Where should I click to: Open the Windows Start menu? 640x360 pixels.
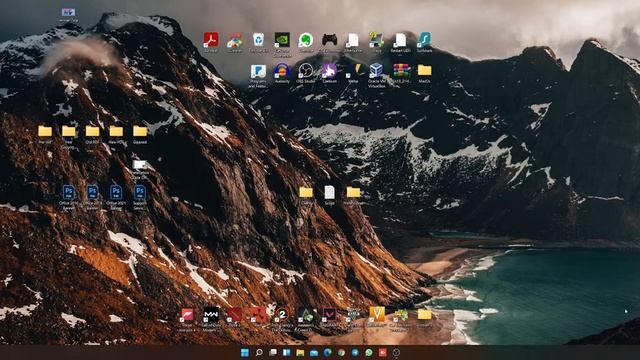point(245,353)
